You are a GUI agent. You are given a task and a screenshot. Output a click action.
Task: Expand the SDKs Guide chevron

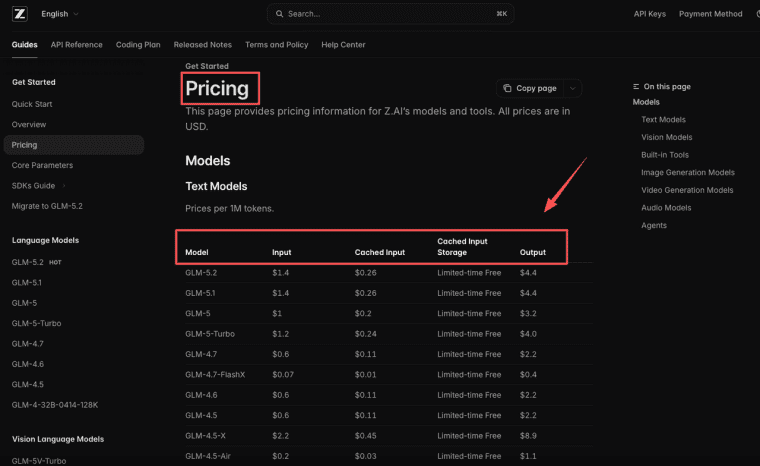point(63,186)
